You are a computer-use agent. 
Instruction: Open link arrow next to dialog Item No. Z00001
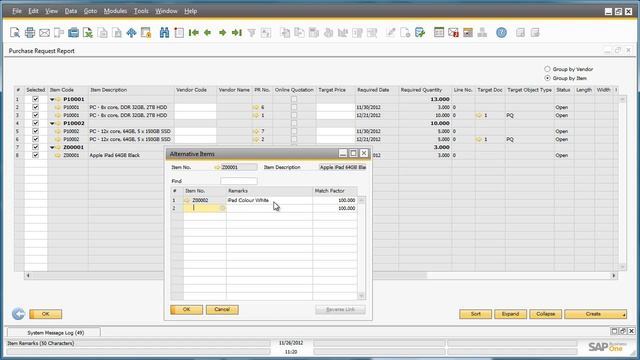217,167
